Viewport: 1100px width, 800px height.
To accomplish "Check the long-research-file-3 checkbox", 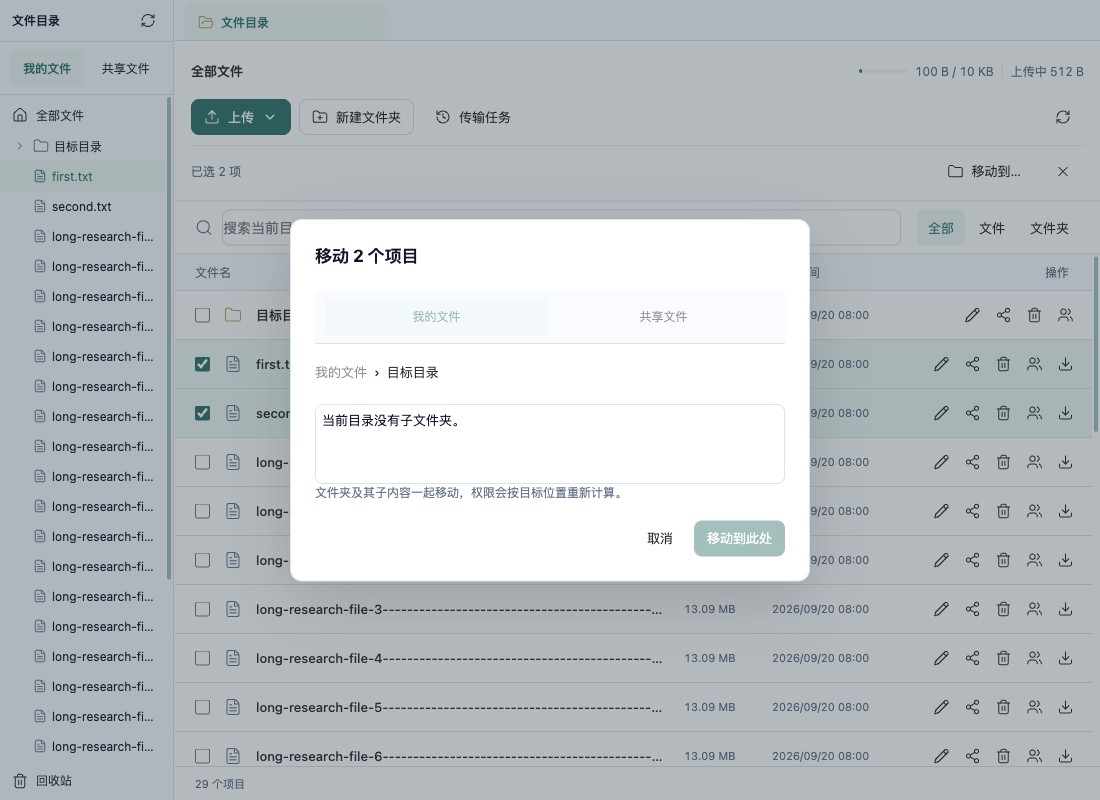I will 203,609.
